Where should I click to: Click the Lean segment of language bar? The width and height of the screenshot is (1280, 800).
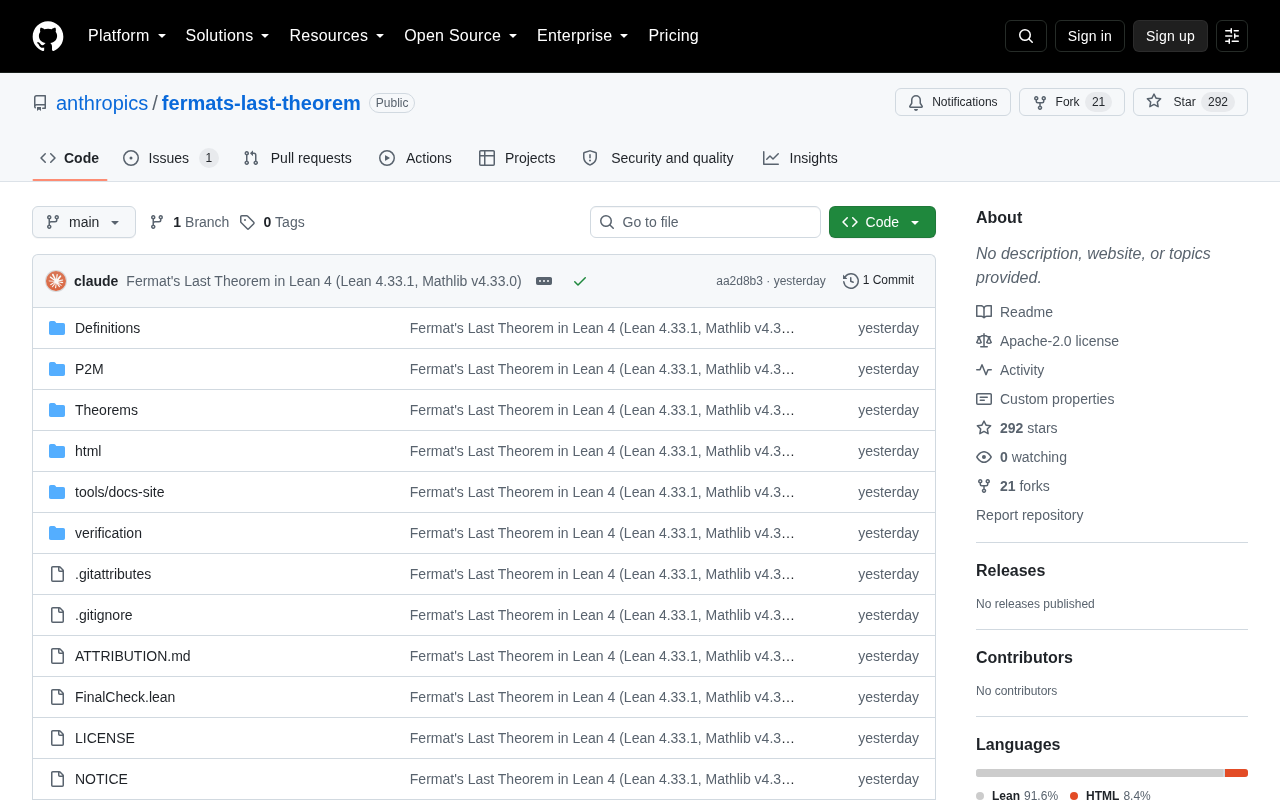pos(1100,773)
